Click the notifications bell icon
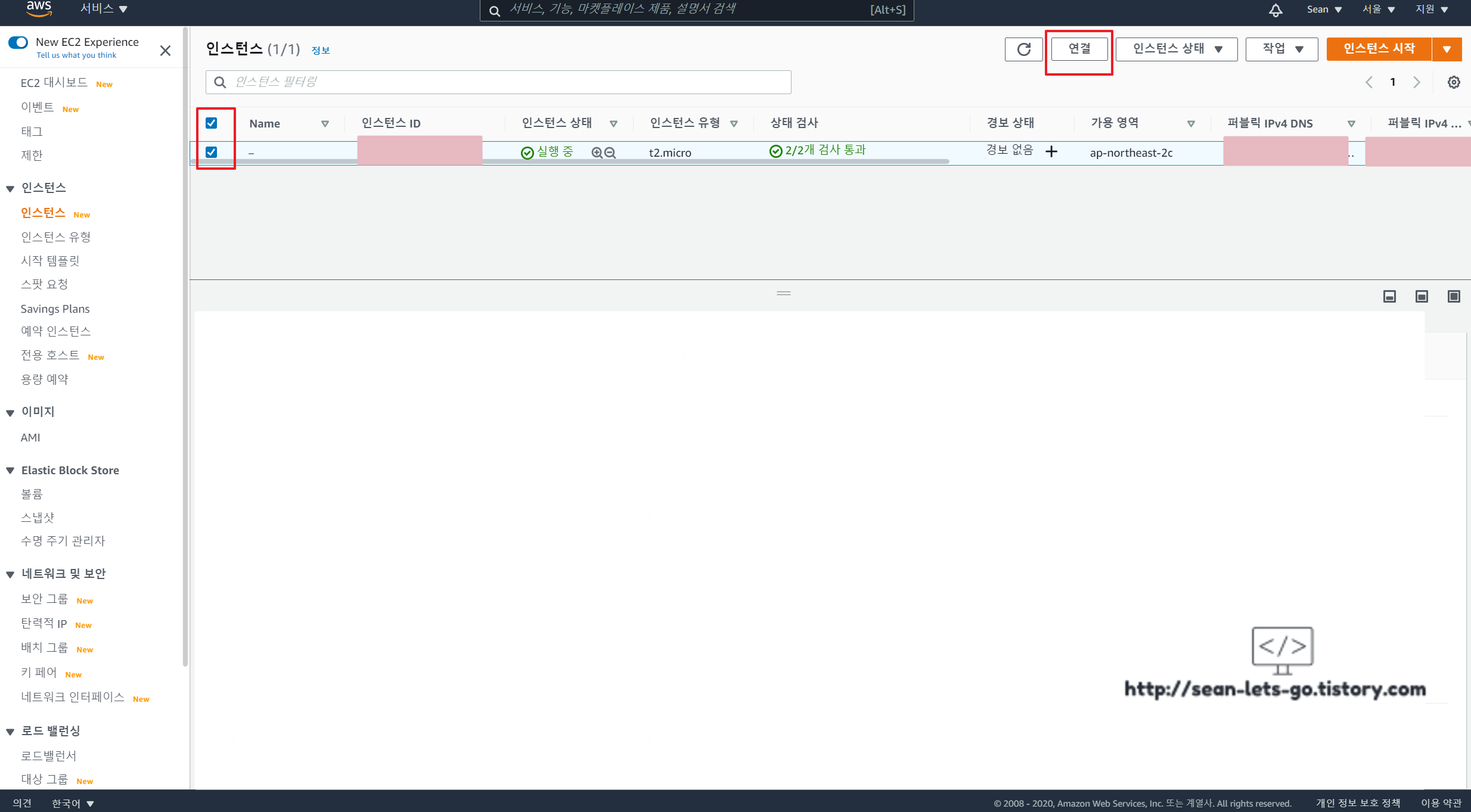Screen dimensions: 1471x812 [x=1275, y=10]
